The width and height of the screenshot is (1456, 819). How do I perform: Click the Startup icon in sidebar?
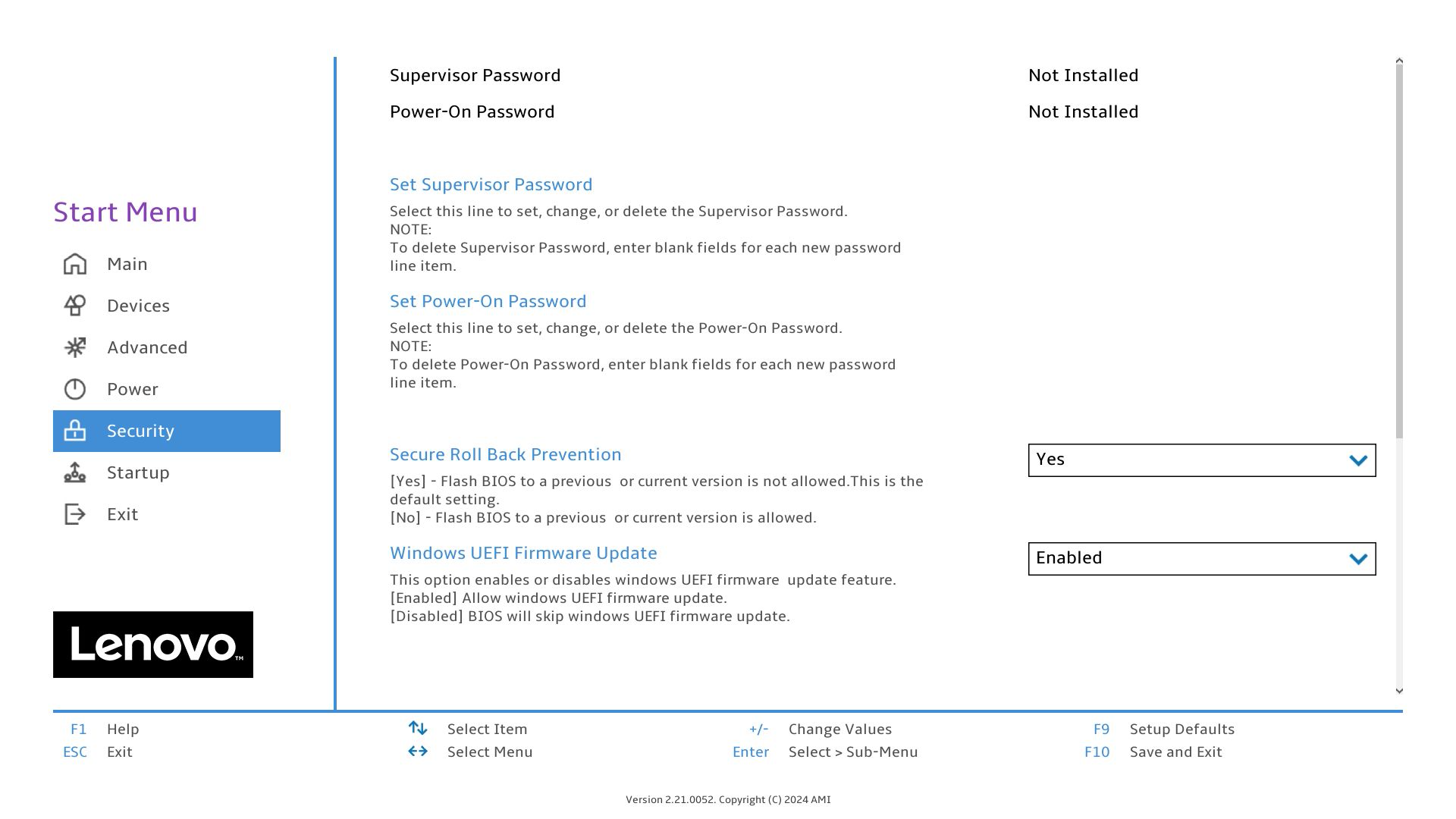tap(75, 472)
